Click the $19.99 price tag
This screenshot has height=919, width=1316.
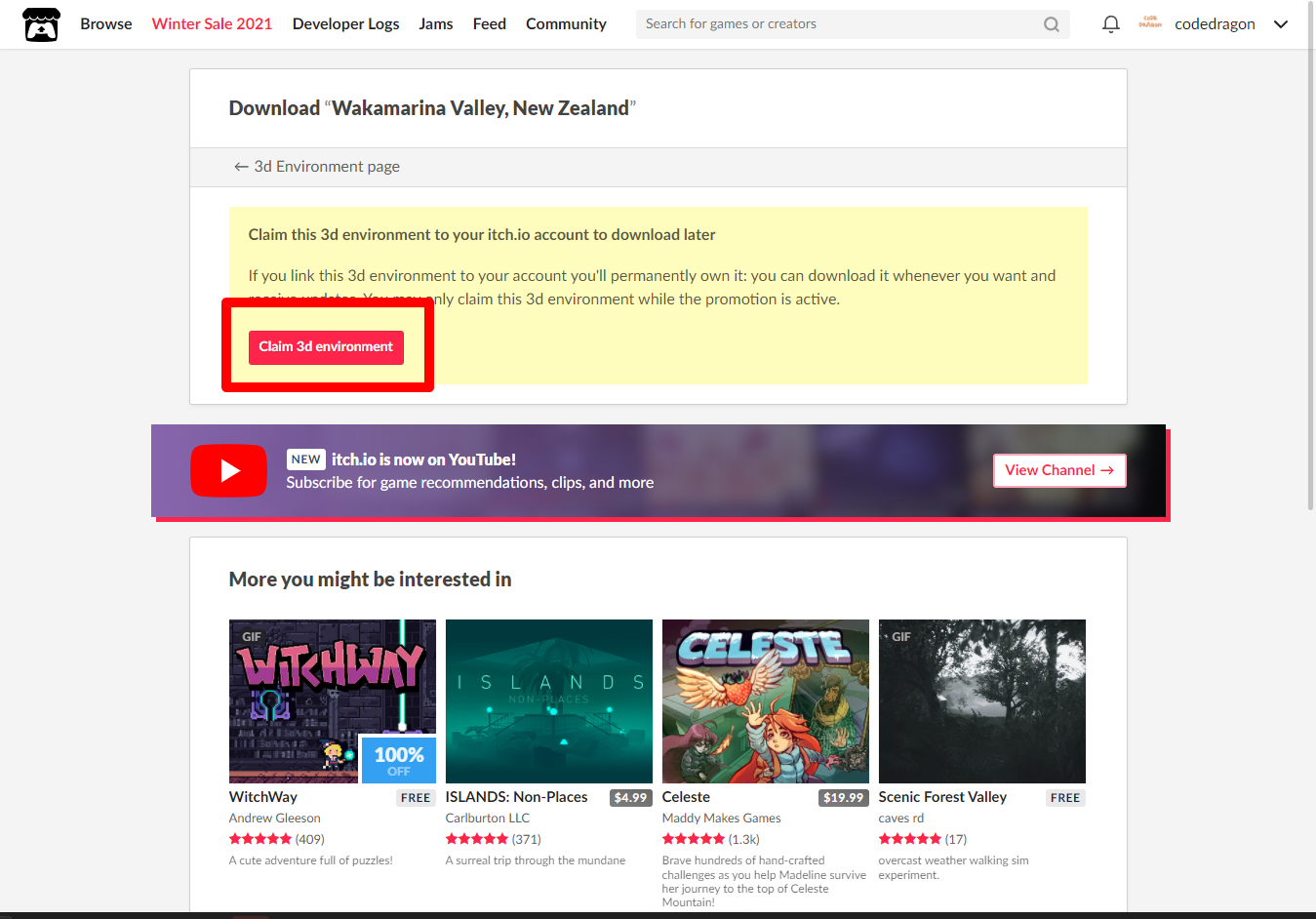coord(844,798)
